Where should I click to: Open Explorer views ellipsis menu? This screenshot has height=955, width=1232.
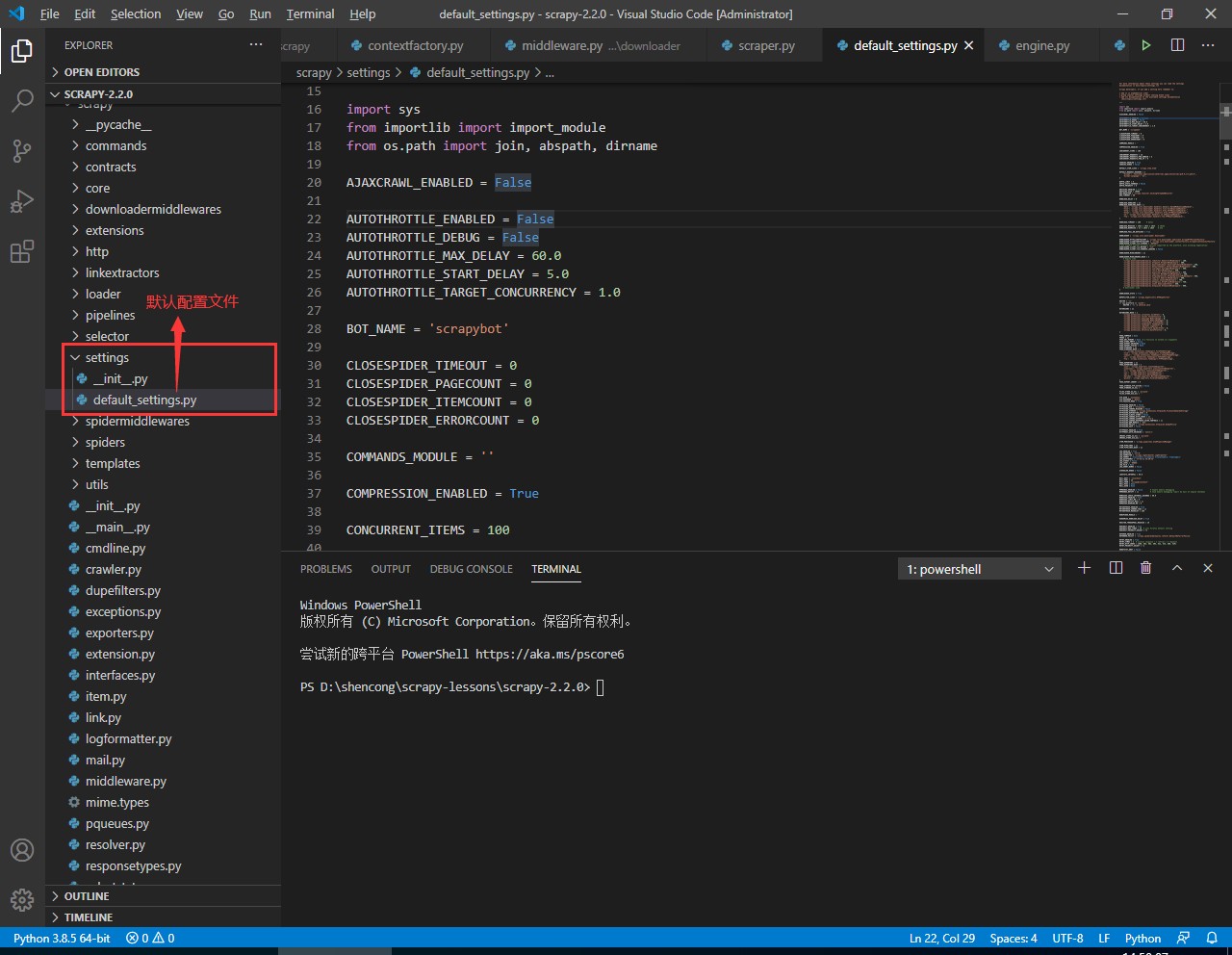(x=256, y=44)
